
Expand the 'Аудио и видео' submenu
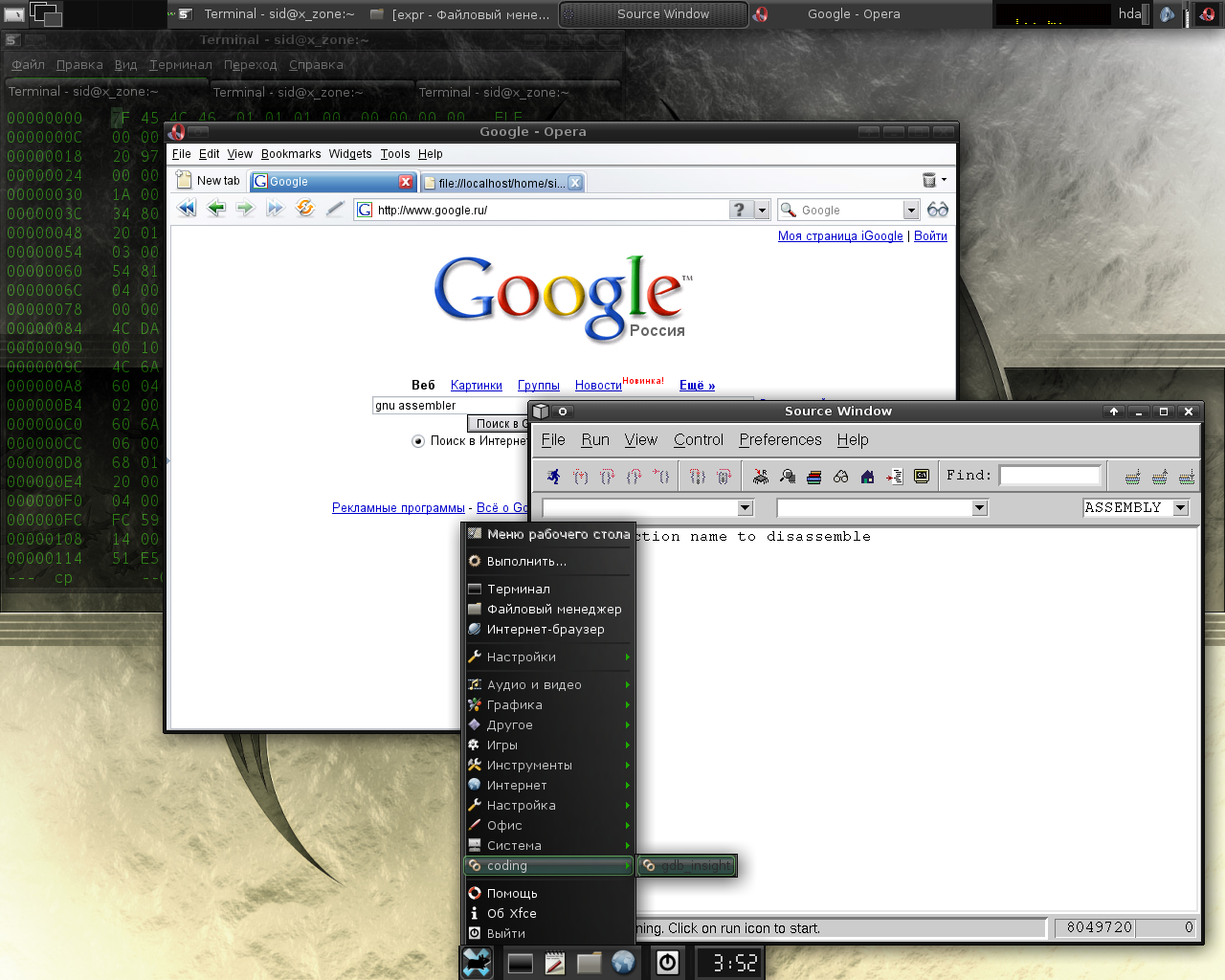[x=549, y=685]
